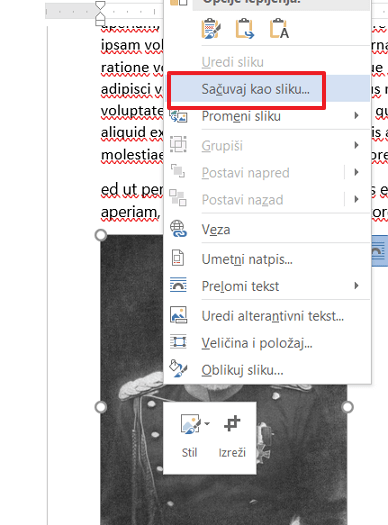Viewport: 388px width, 525px height.
Task: Click the picture's middle-left resize handle
Action: (x=101, y=407)
